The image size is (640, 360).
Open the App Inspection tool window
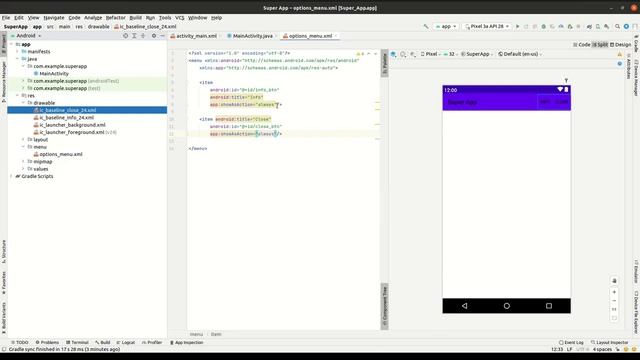(186, 342)
